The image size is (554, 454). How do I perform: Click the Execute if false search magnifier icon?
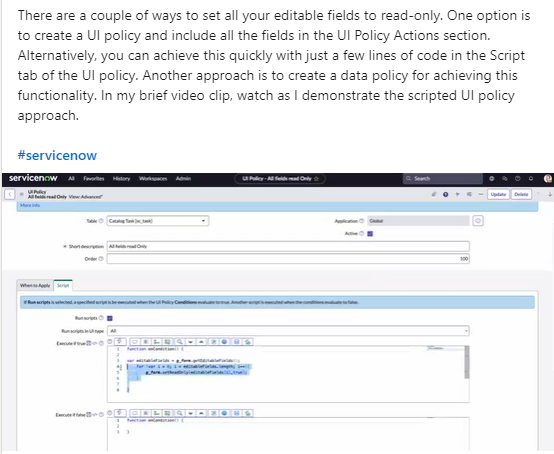179,413
